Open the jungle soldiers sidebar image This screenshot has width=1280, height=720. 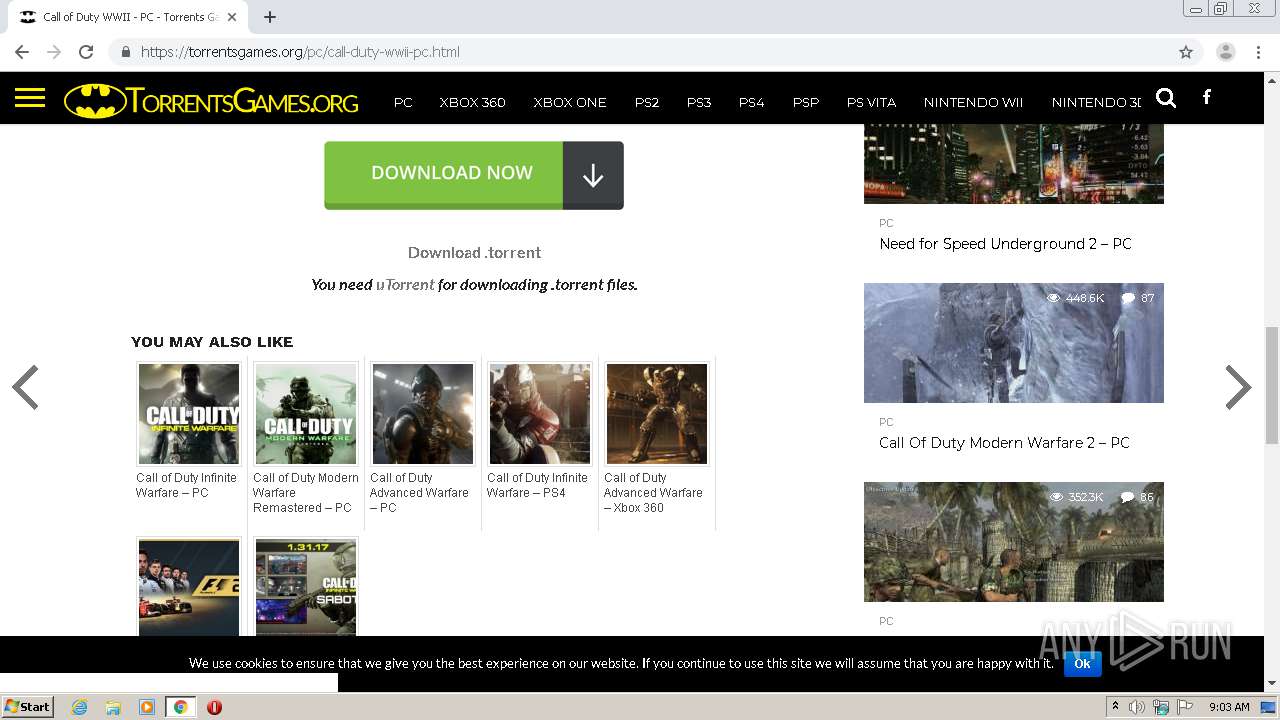click(x=1014, y=542)
